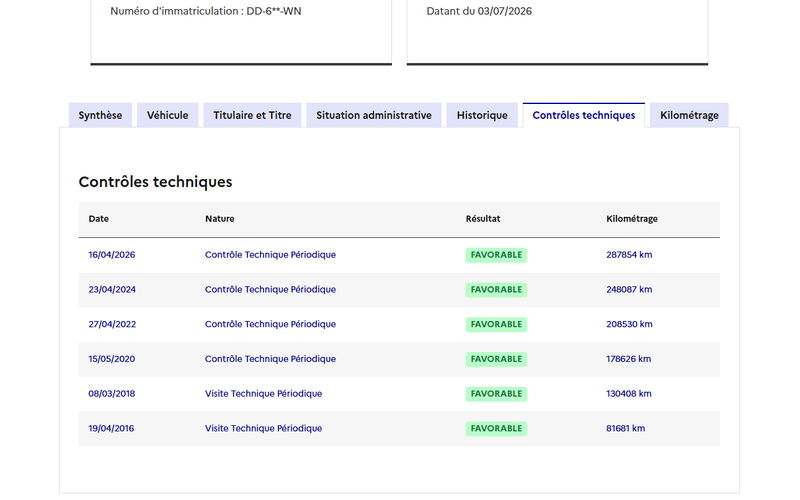This screenshot has height=500, width=800.
Task: Select the Contrôles techniques tab
Action: click(584, 115)
